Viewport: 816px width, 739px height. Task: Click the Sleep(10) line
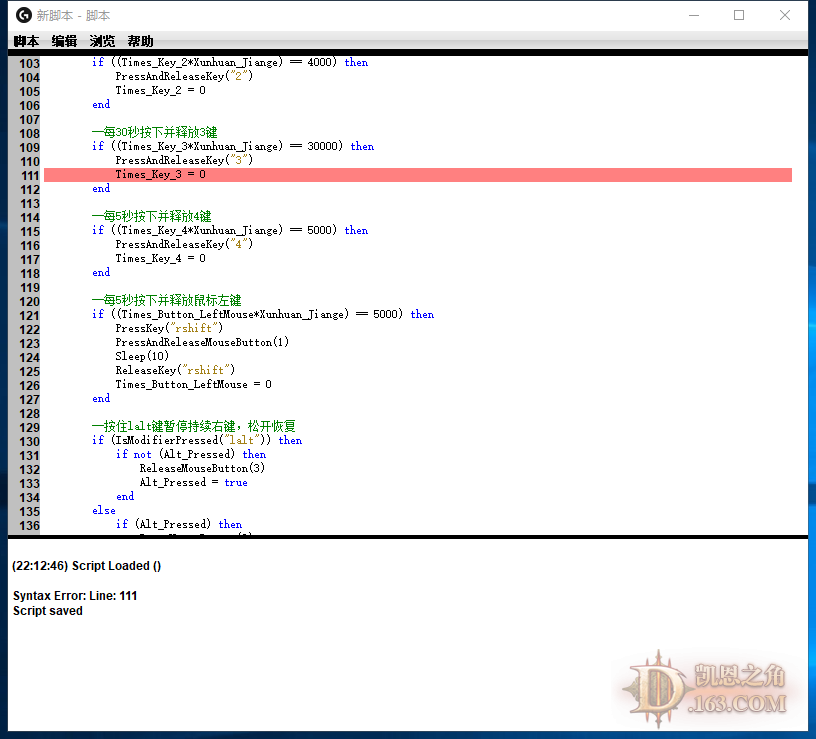tap(142, 356)
